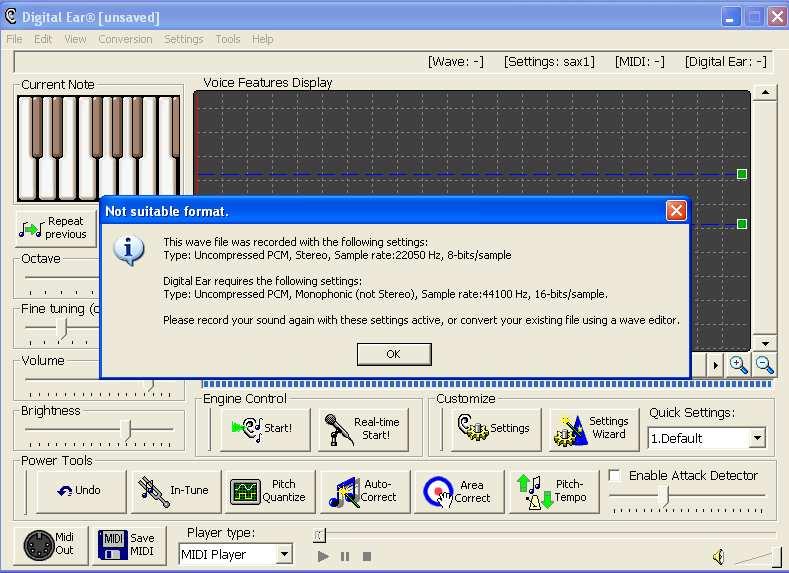Screen dimensions: 789x573
Task: Expand the Quick Settings dropdown
Action: tap(757, 438)
